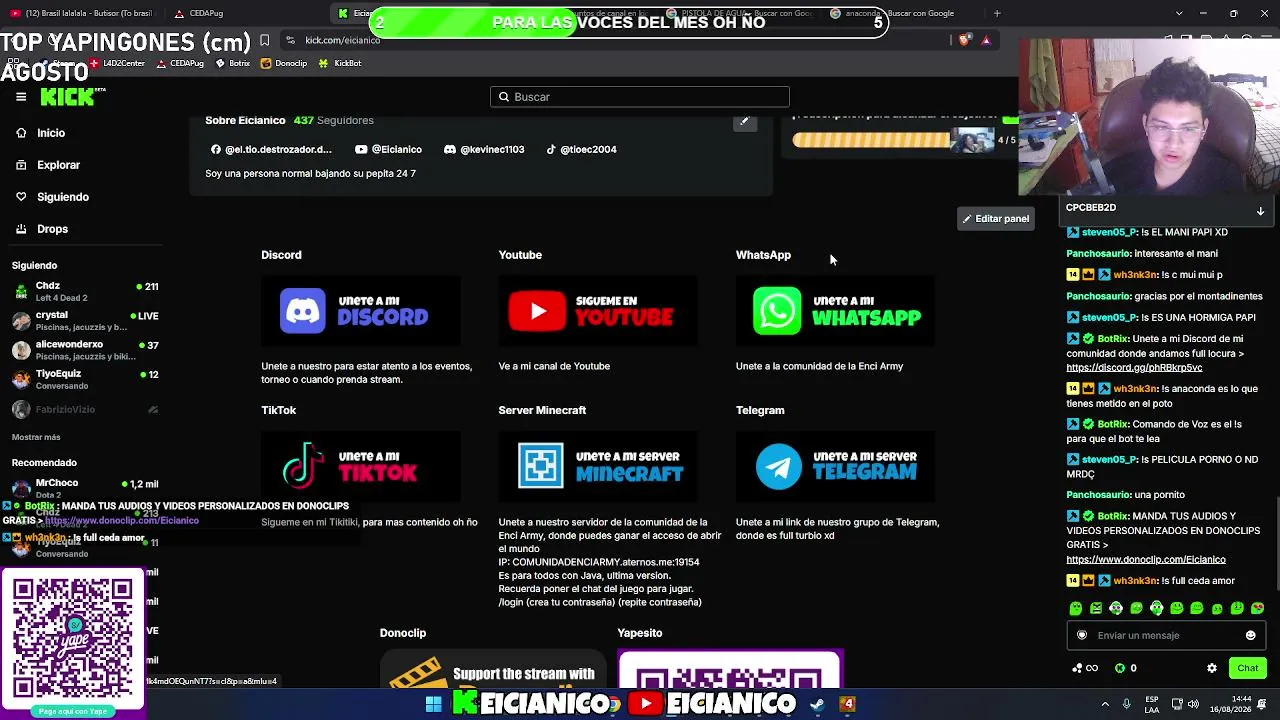Open the L4D2Center bookmark

(x=117, y=63)
